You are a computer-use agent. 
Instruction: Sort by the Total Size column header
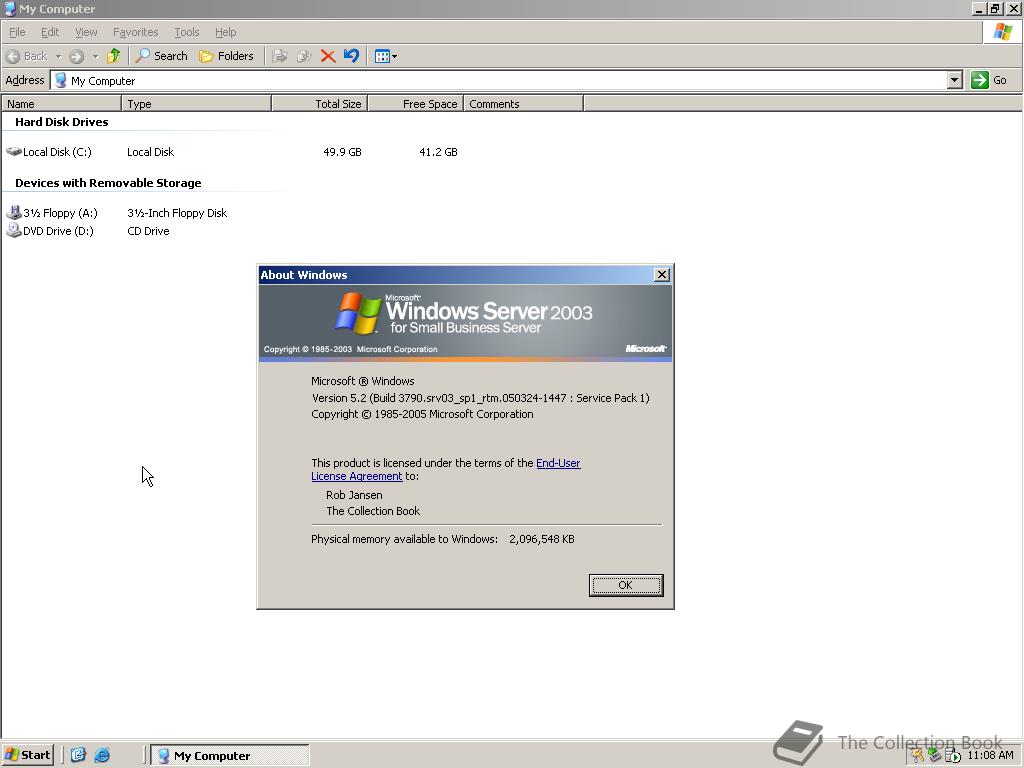coord(319,104)
